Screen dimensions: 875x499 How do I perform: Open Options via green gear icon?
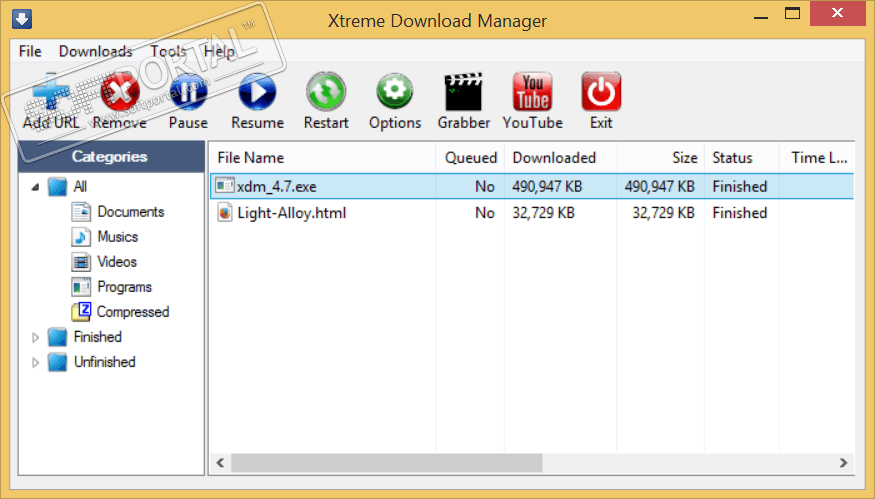click(x=395, y=91)
